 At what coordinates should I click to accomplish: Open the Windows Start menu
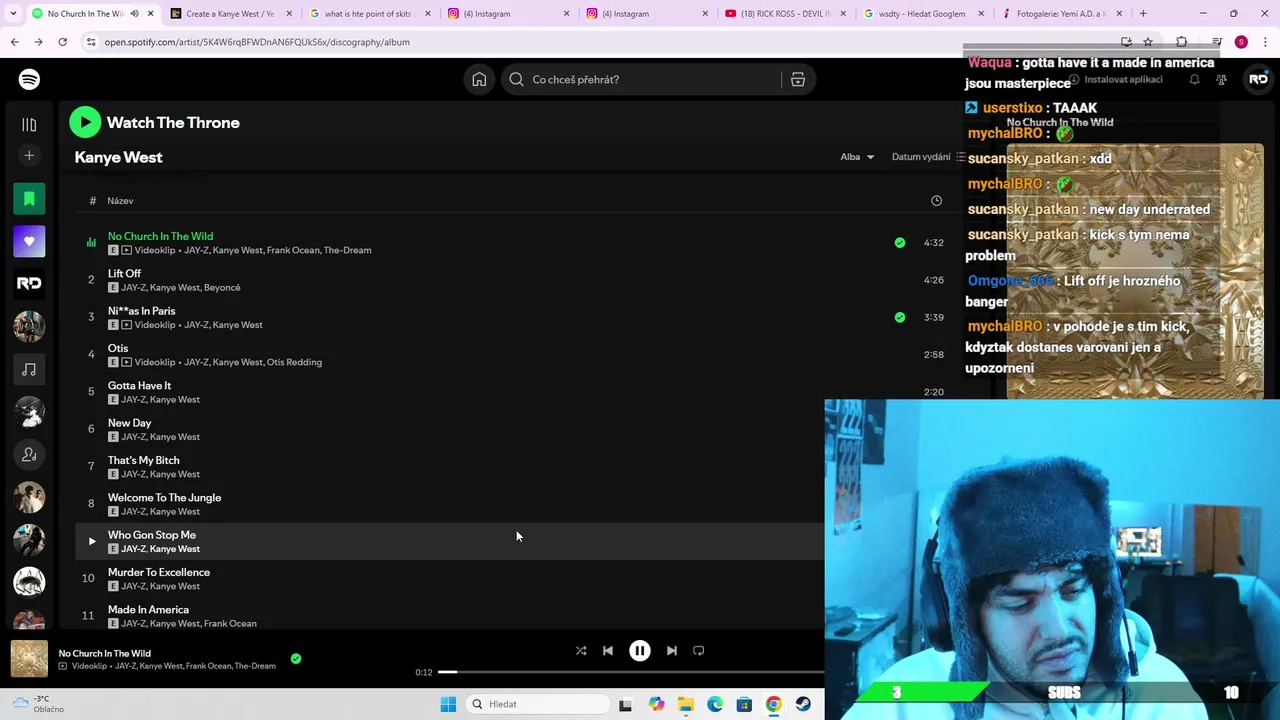pos(448,704)
